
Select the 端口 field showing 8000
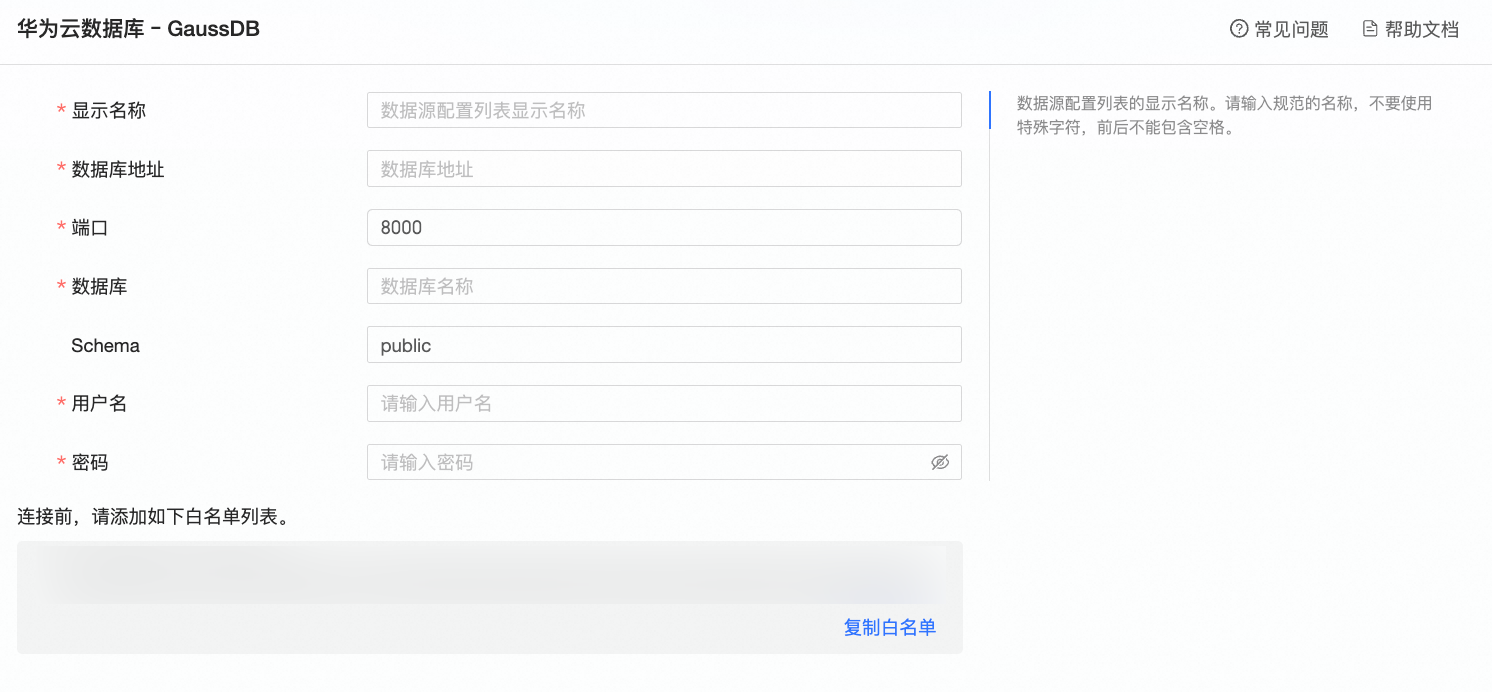tap(664, 227)
